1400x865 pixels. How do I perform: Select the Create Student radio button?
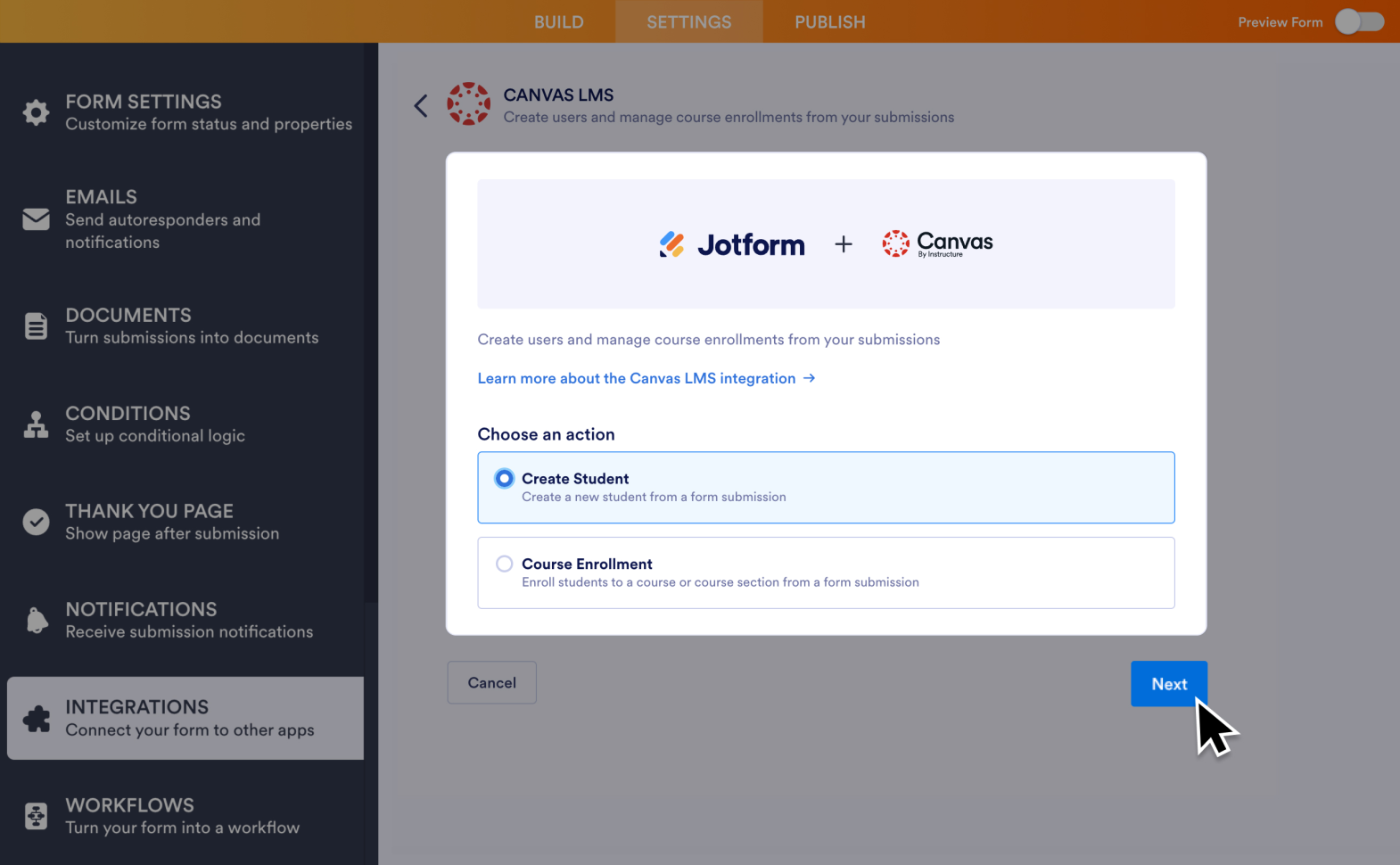click(504, 479)
